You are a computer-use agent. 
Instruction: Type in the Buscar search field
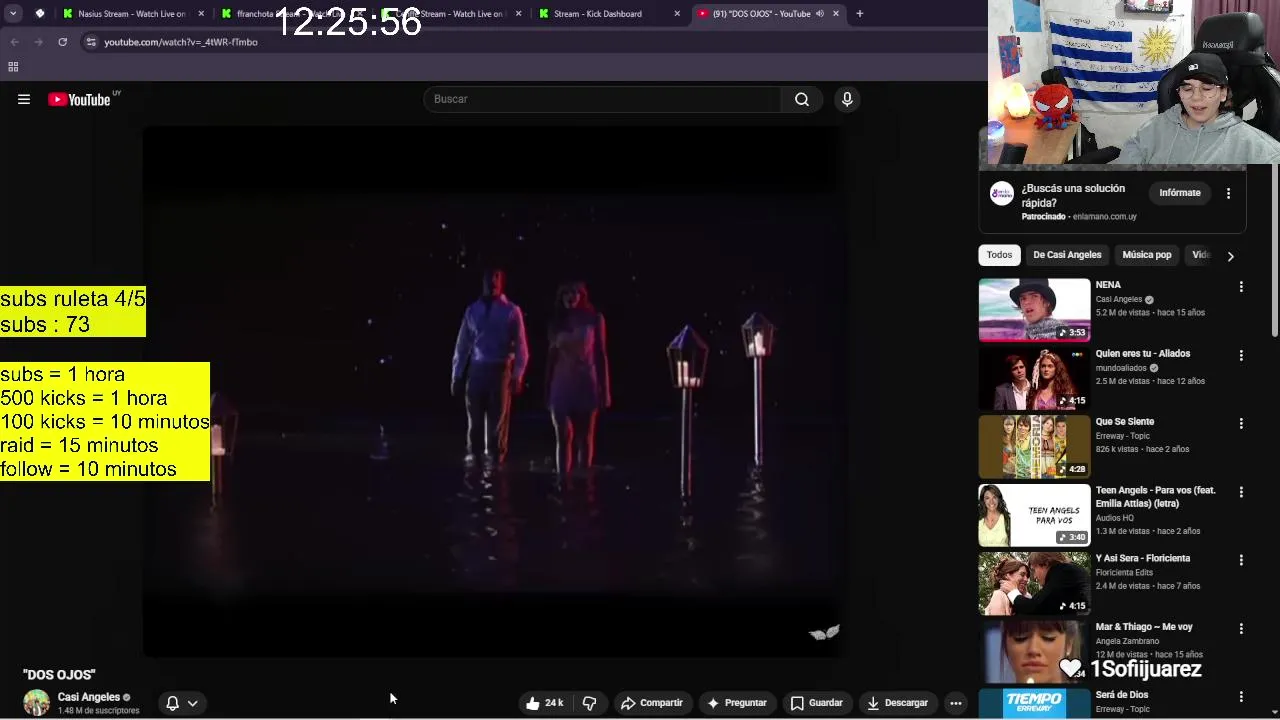(603, 99)
